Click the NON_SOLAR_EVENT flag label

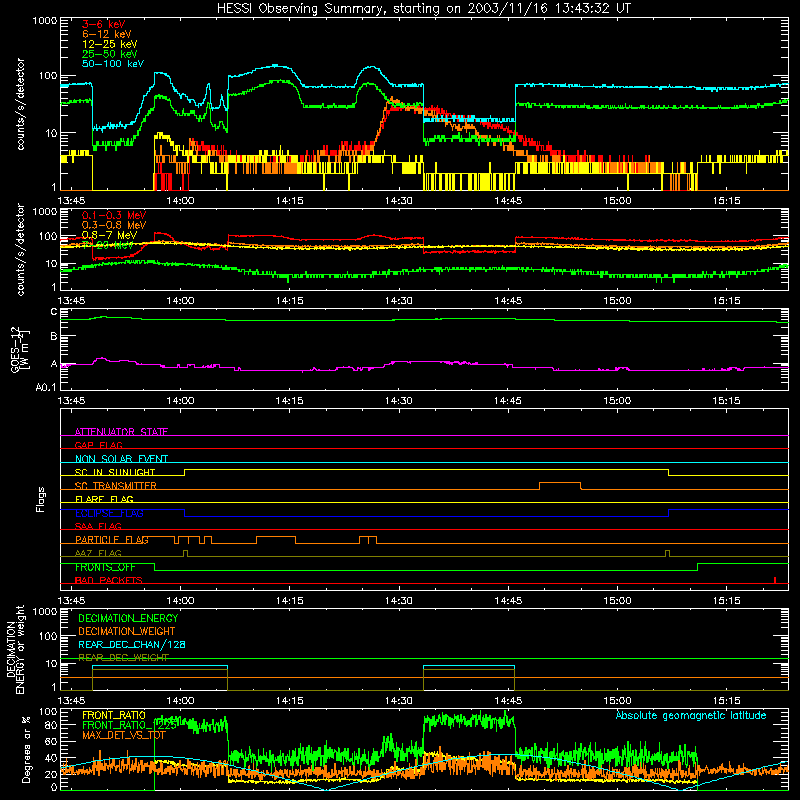[x=121, y=459]
